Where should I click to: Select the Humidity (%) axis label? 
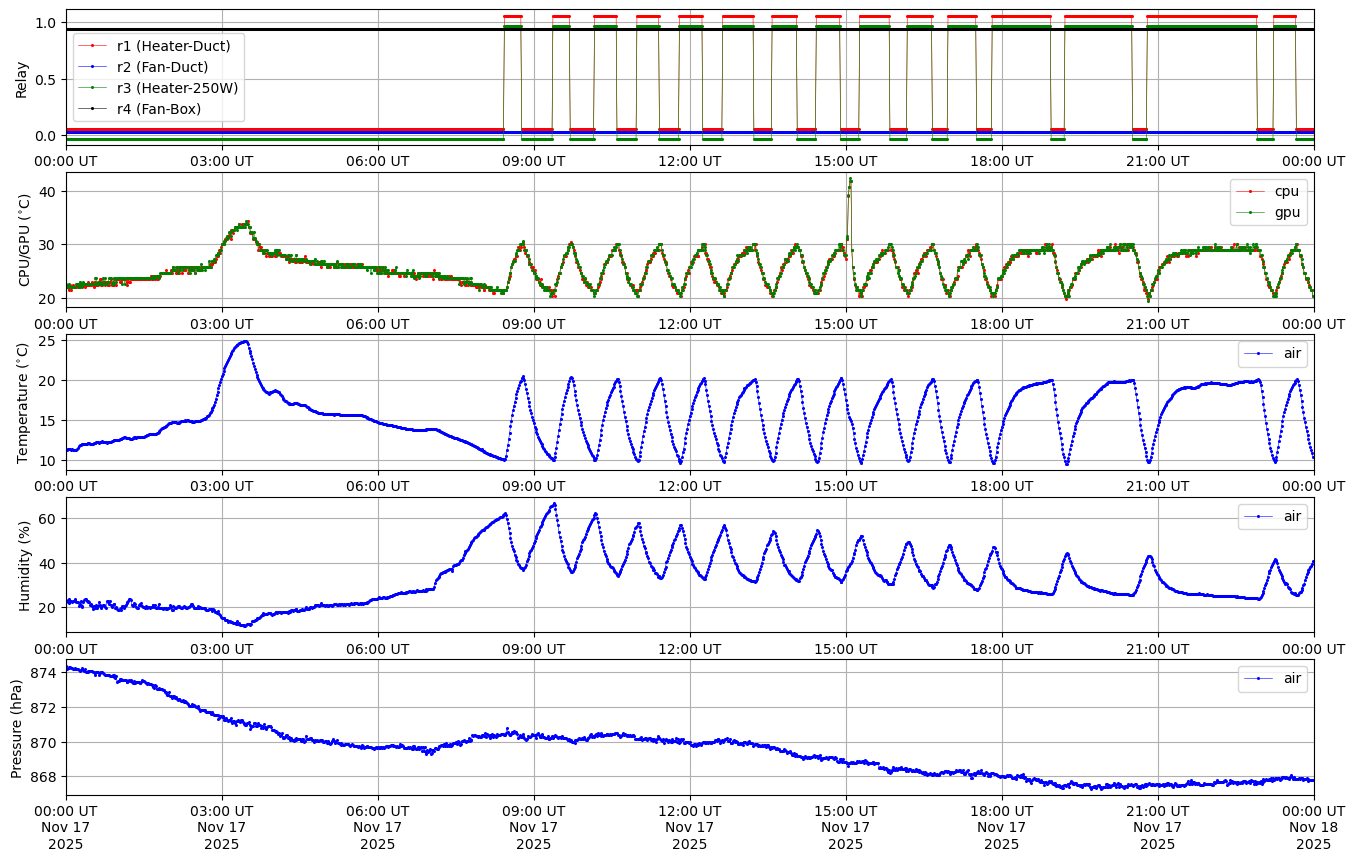click(x=25, y=564)
